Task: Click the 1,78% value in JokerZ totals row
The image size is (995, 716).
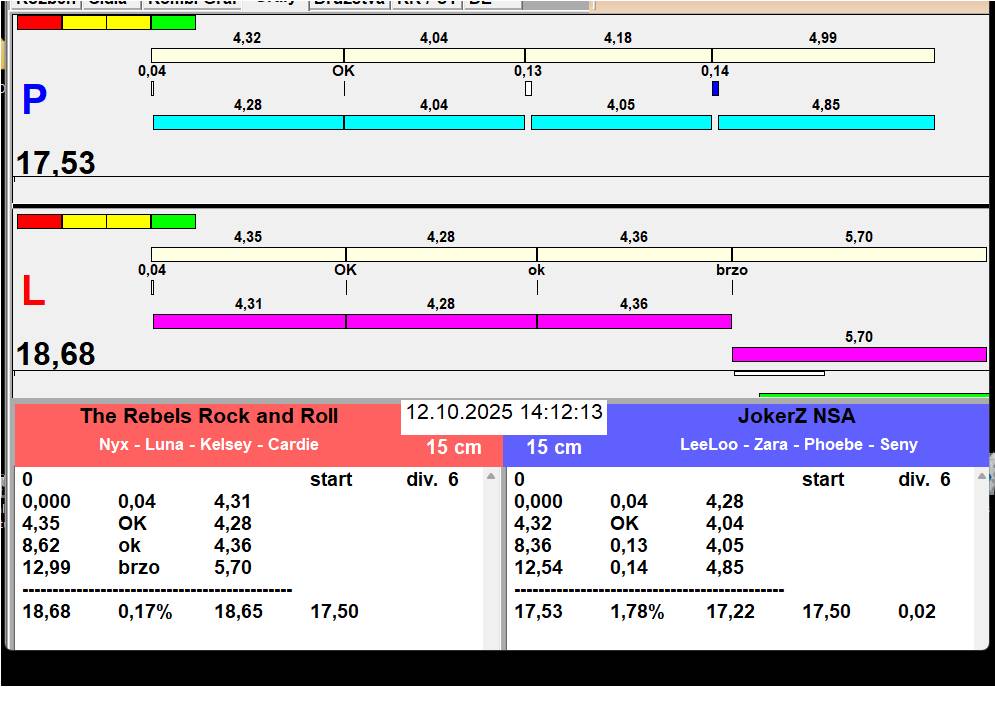Action: (x=637, y=611)
